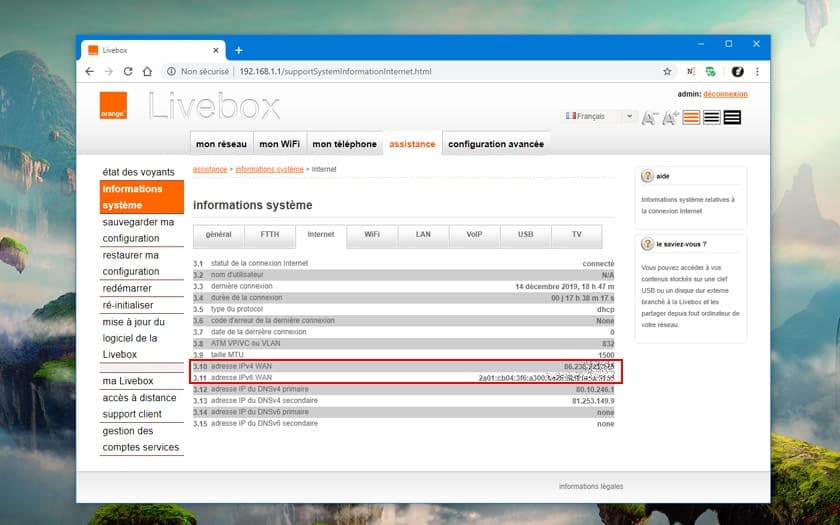Click the primary DNSv4 address 80.10.246.1
Screen dimensions: 840x525
(x=595, y=389)
